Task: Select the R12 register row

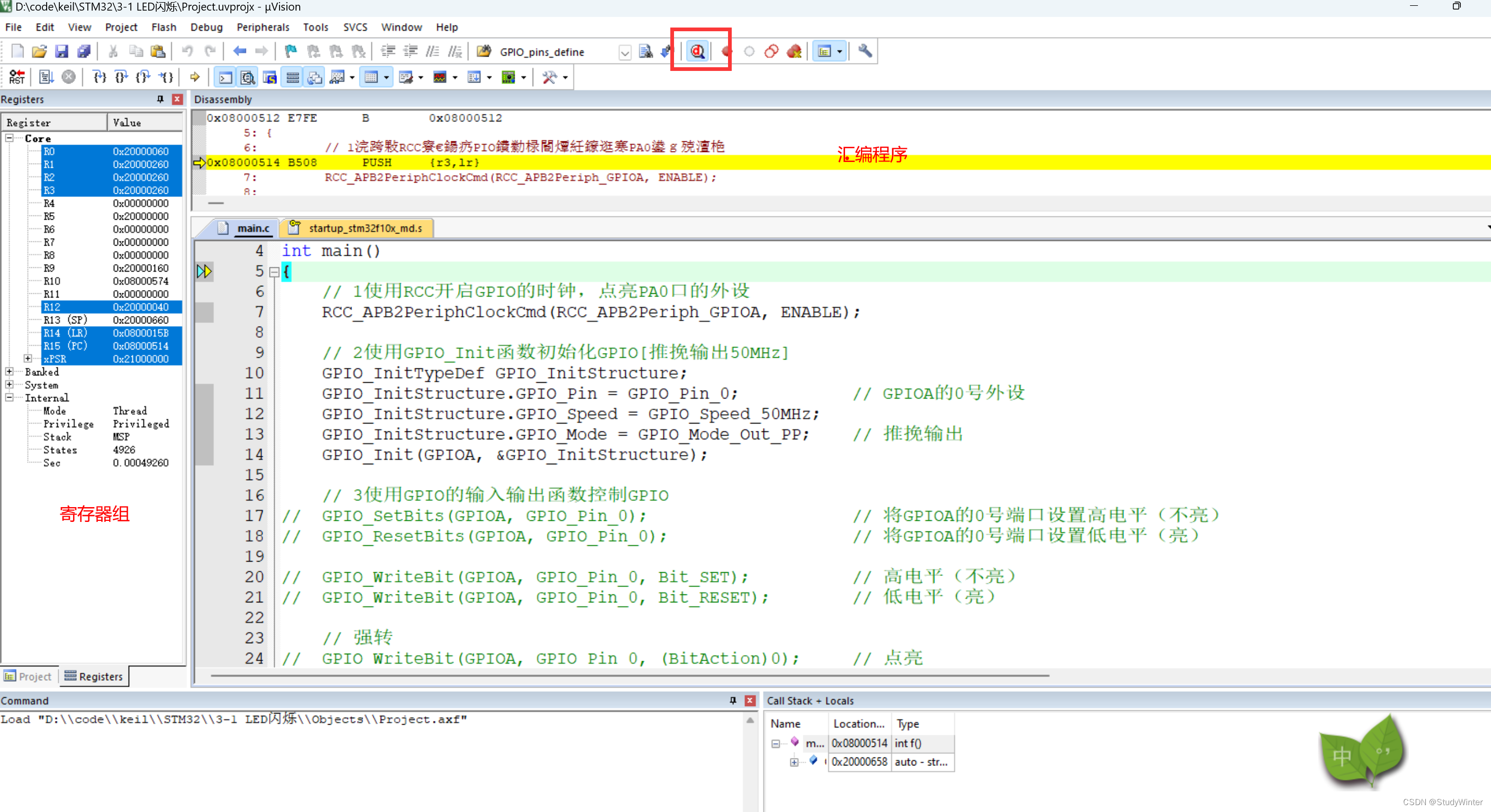Action: (111, 306)
